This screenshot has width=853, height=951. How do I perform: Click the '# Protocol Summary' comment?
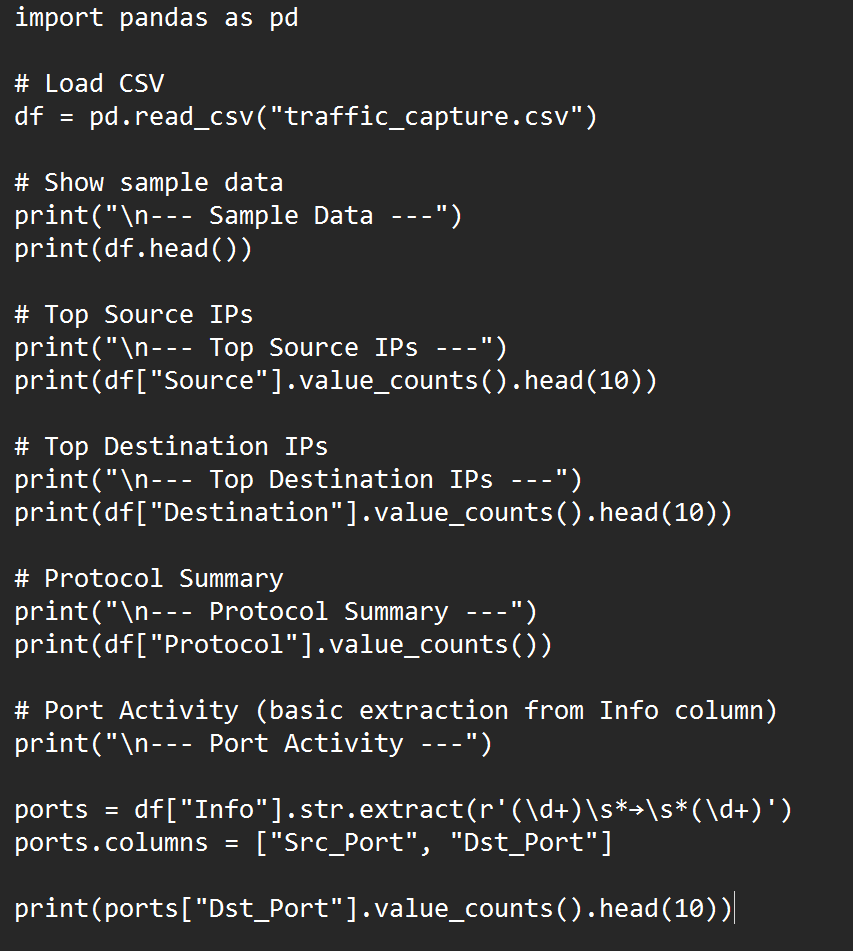149,579
